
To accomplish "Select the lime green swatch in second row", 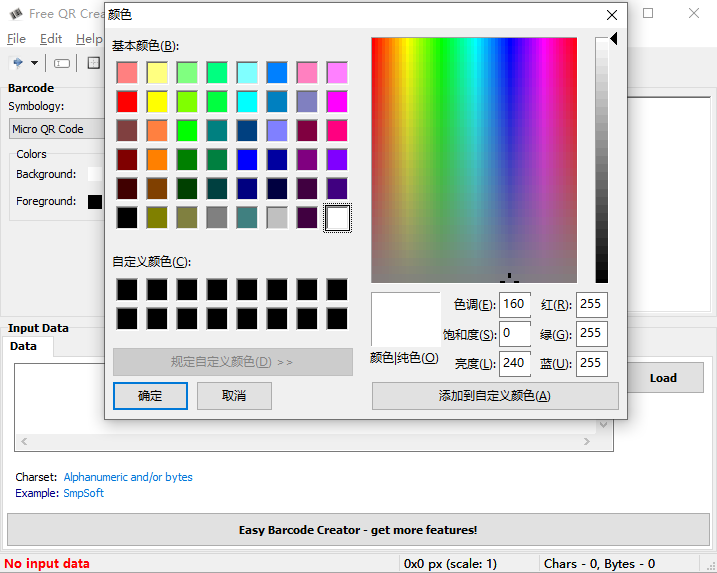I will (x=187, y=102).
